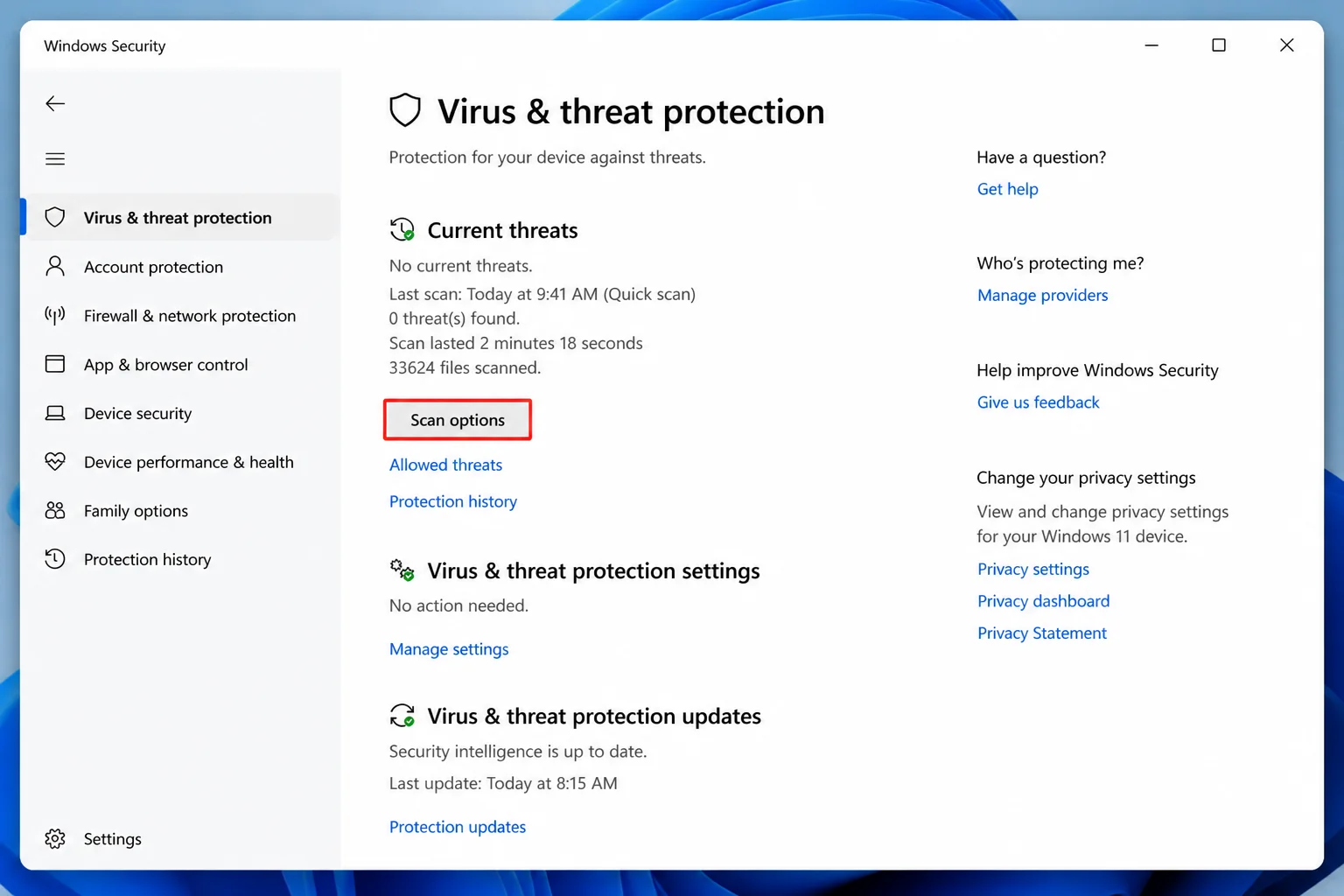Open the Allowed threats link
1344x896 pixels.
[445, 465]
